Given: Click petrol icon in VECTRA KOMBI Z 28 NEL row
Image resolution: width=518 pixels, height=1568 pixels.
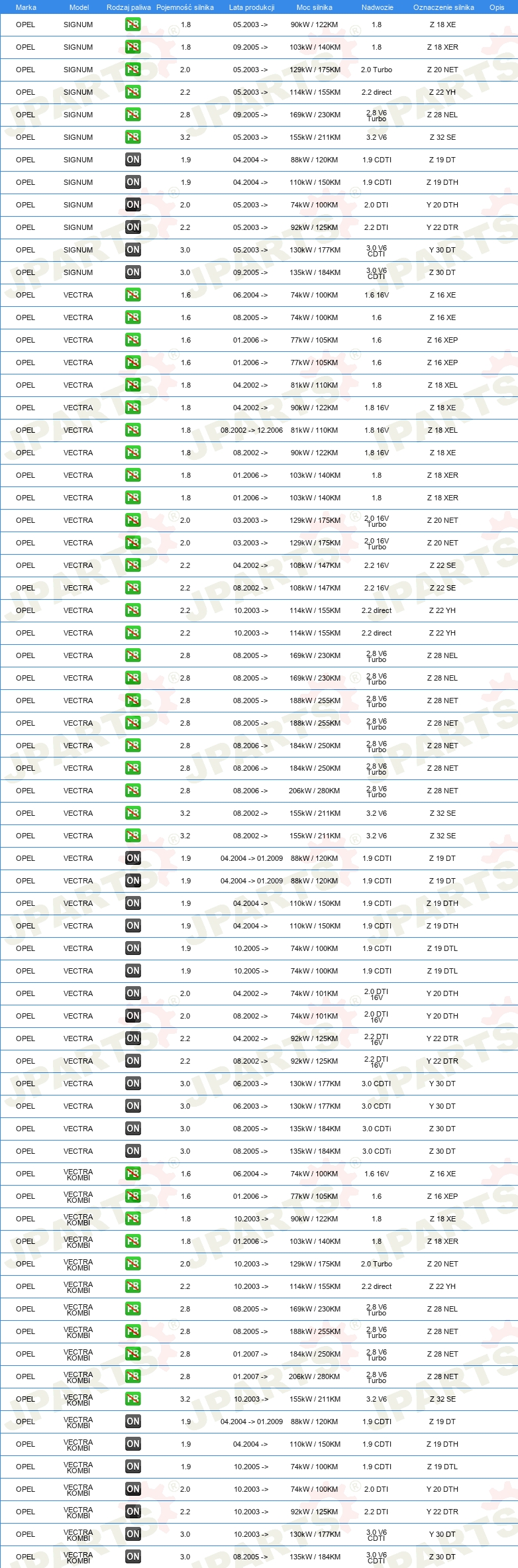Looking at the screenshot, I should (133, 1309).
